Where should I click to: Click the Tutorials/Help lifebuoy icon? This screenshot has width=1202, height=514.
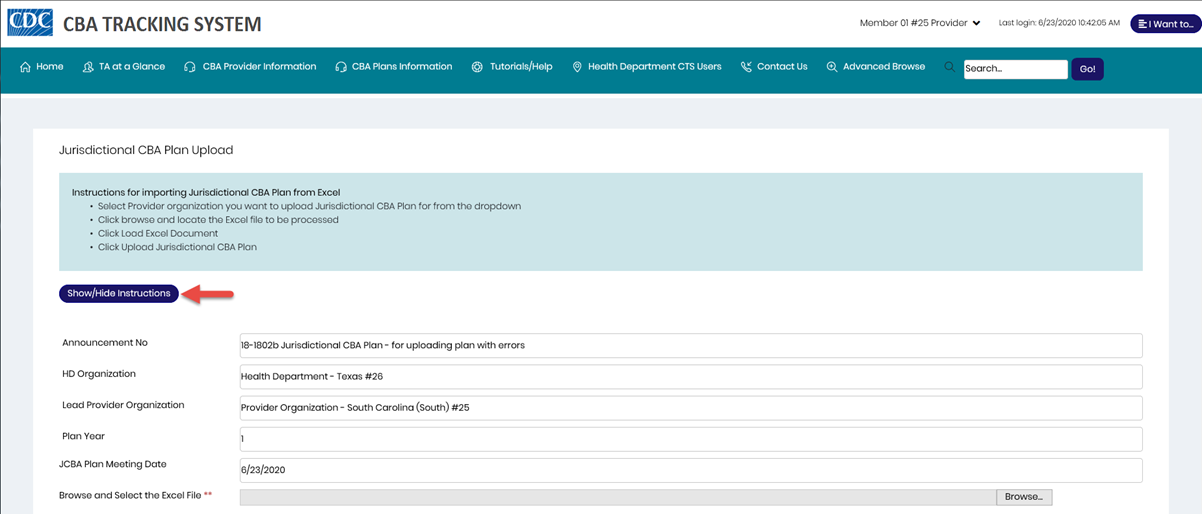(x=477, y=67)
